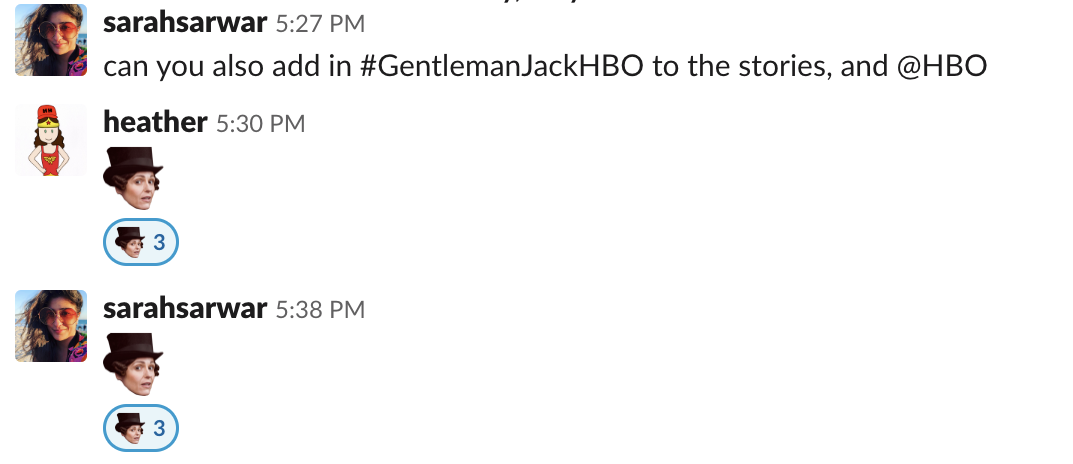Open the 5:27 PM timestamp link
This screenshot has height=464, width=1073.
320,24
